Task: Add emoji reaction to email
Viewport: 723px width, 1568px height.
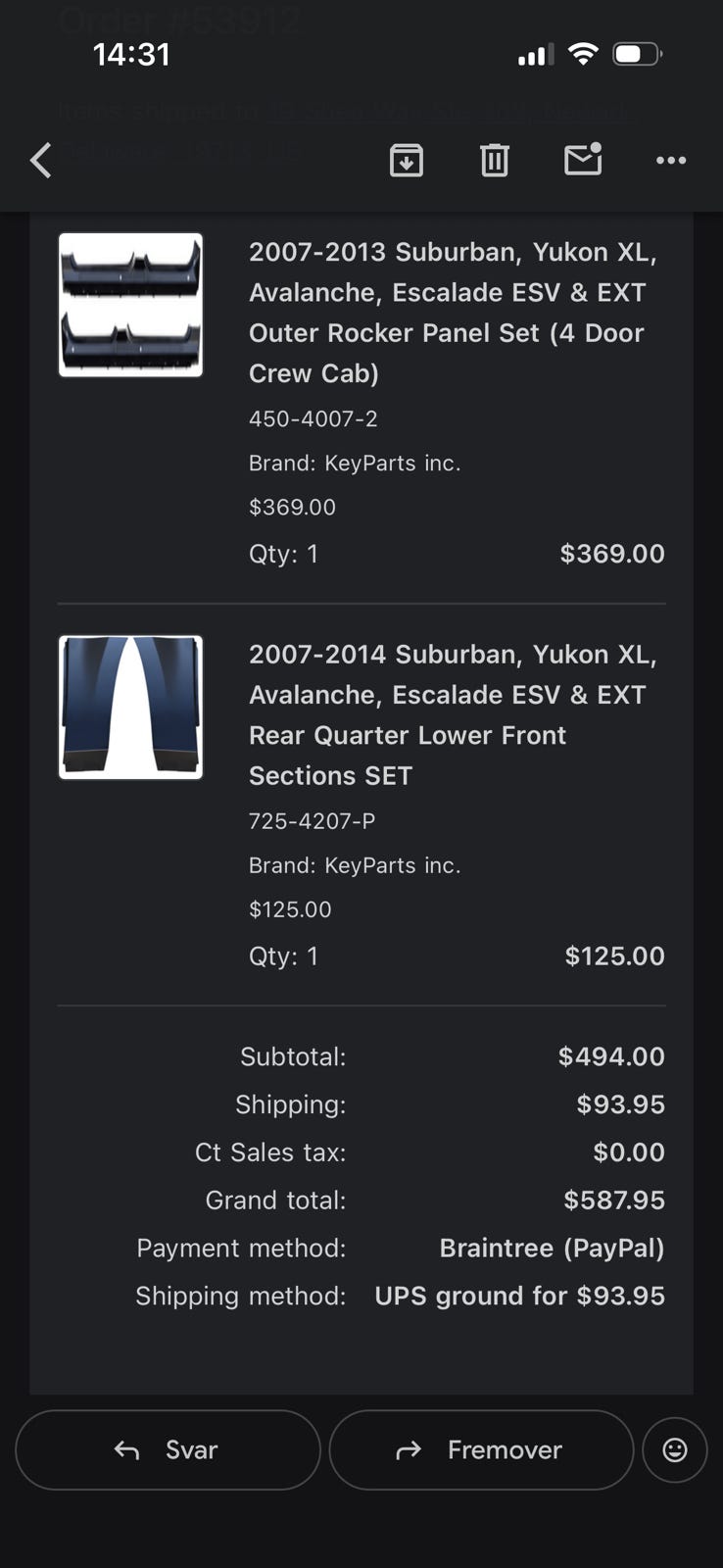Action: click(x=675, y=1449)
